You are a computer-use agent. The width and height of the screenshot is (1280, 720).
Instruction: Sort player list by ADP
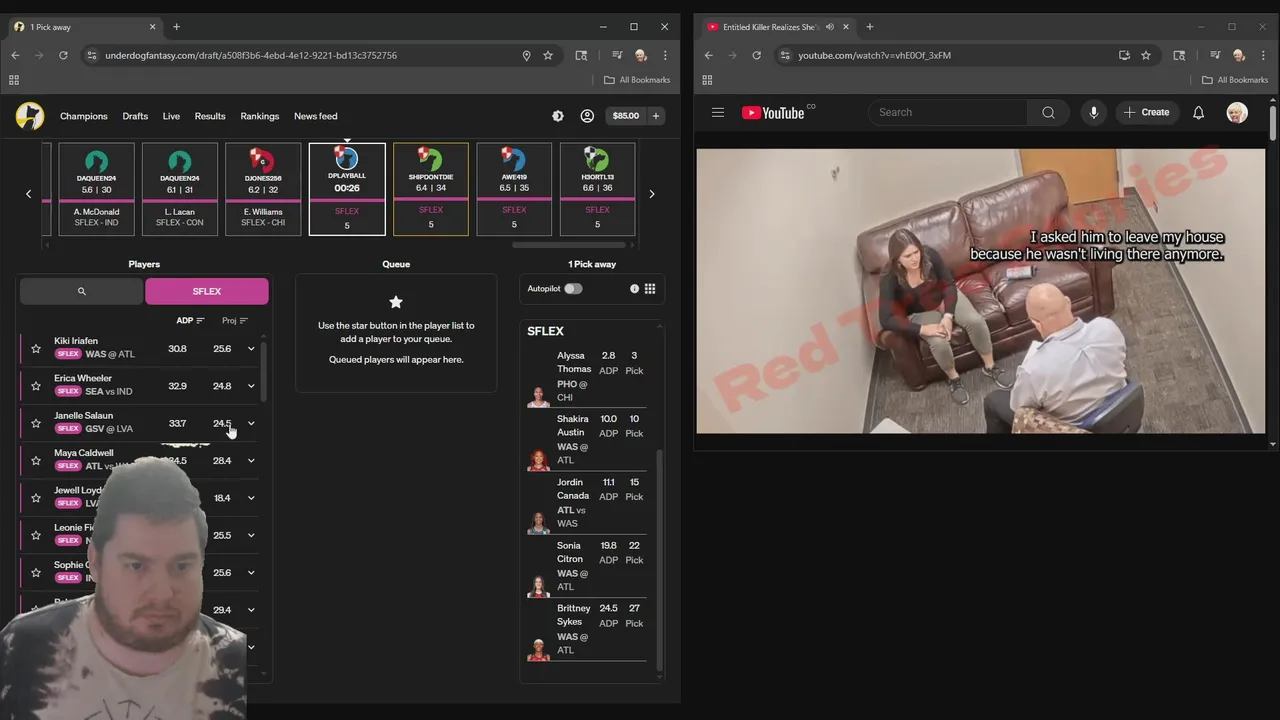coord(190,321)
